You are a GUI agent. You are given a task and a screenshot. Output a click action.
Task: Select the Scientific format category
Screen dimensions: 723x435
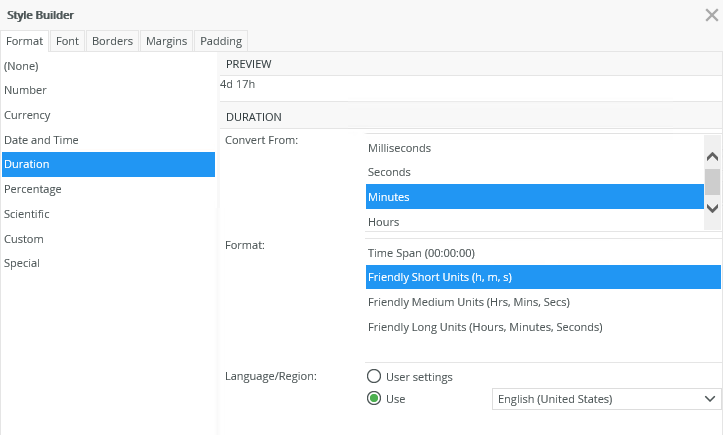coord(26,214)
